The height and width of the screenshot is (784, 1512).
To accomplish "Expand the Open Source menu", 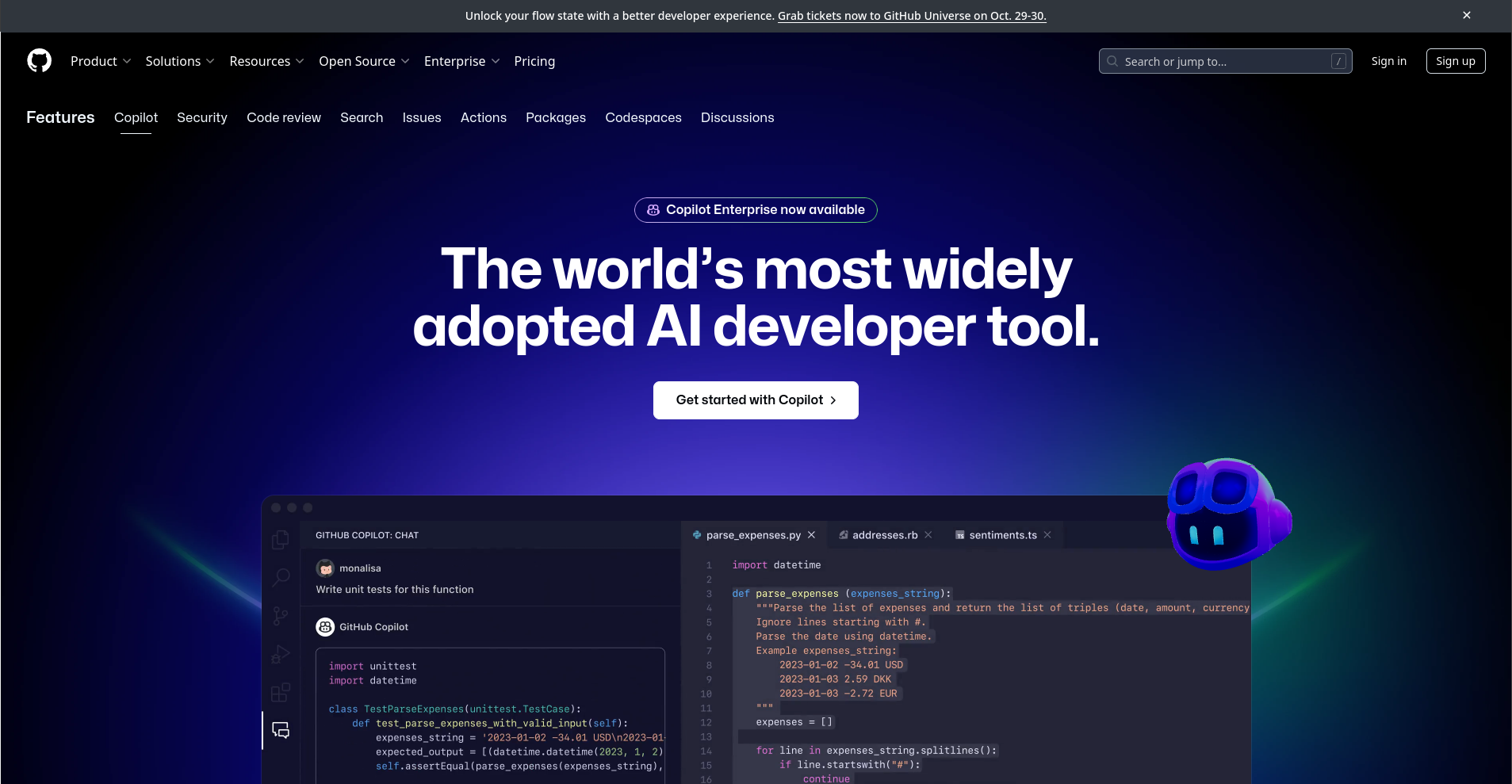I will click(x=364, y=61).
